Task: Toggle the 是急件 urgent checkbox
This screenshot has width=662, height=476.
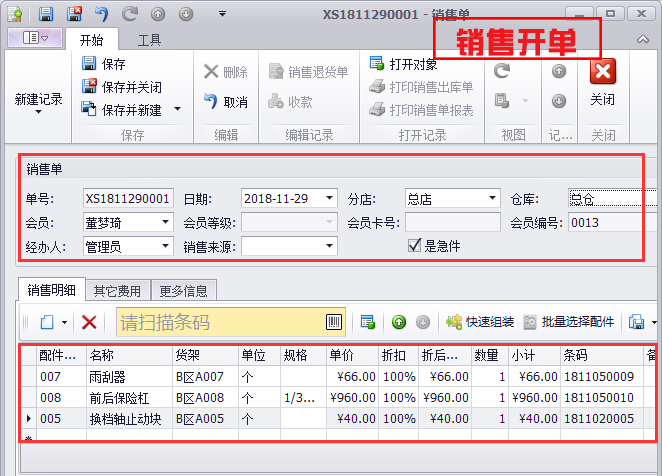Action: (x=414, y=245)
